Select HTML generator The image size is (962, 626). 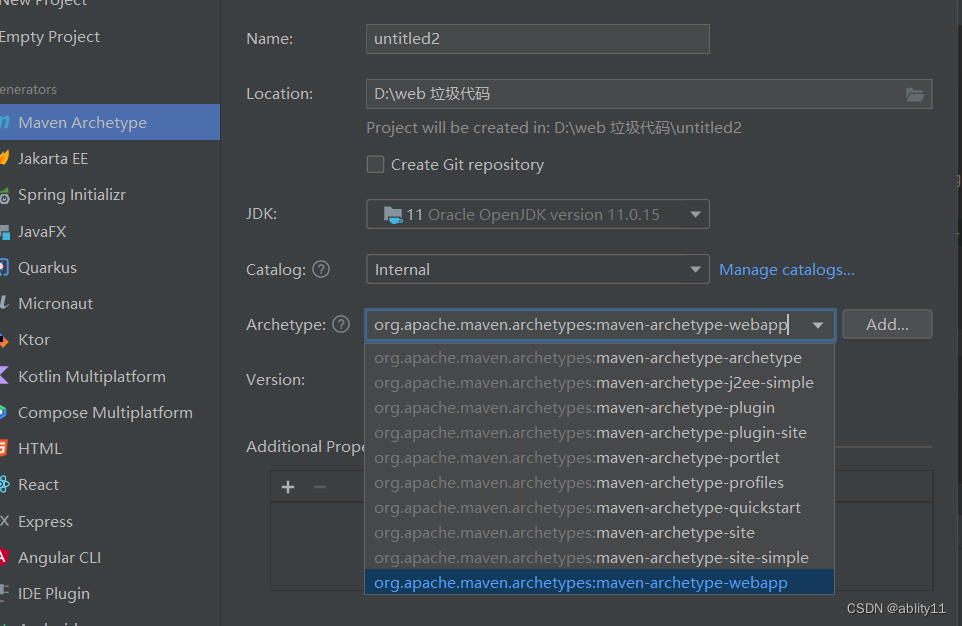click(110, 449)
